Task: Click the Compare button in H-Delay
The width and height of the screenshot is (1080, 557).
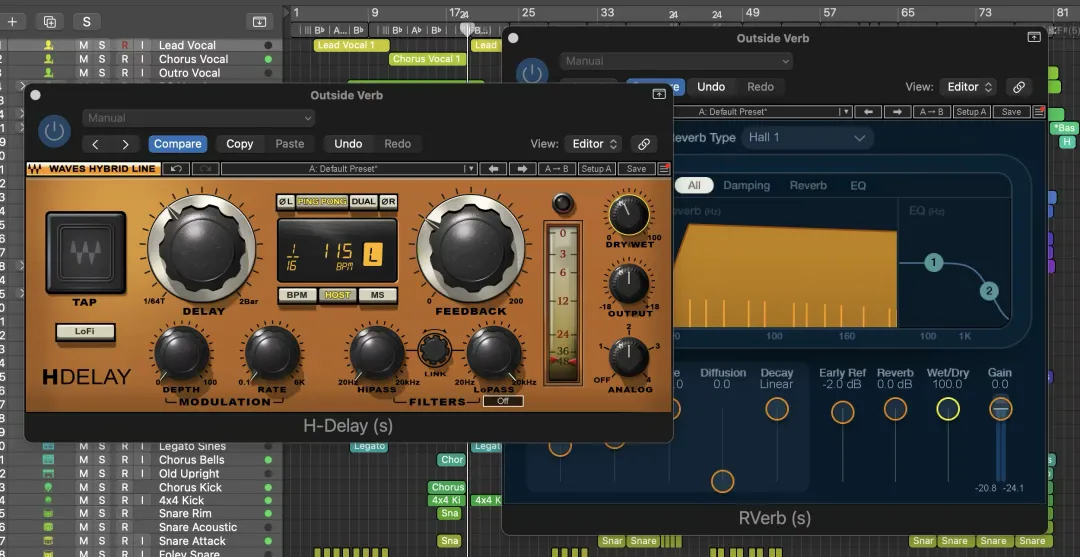Action: click(178, 144)
